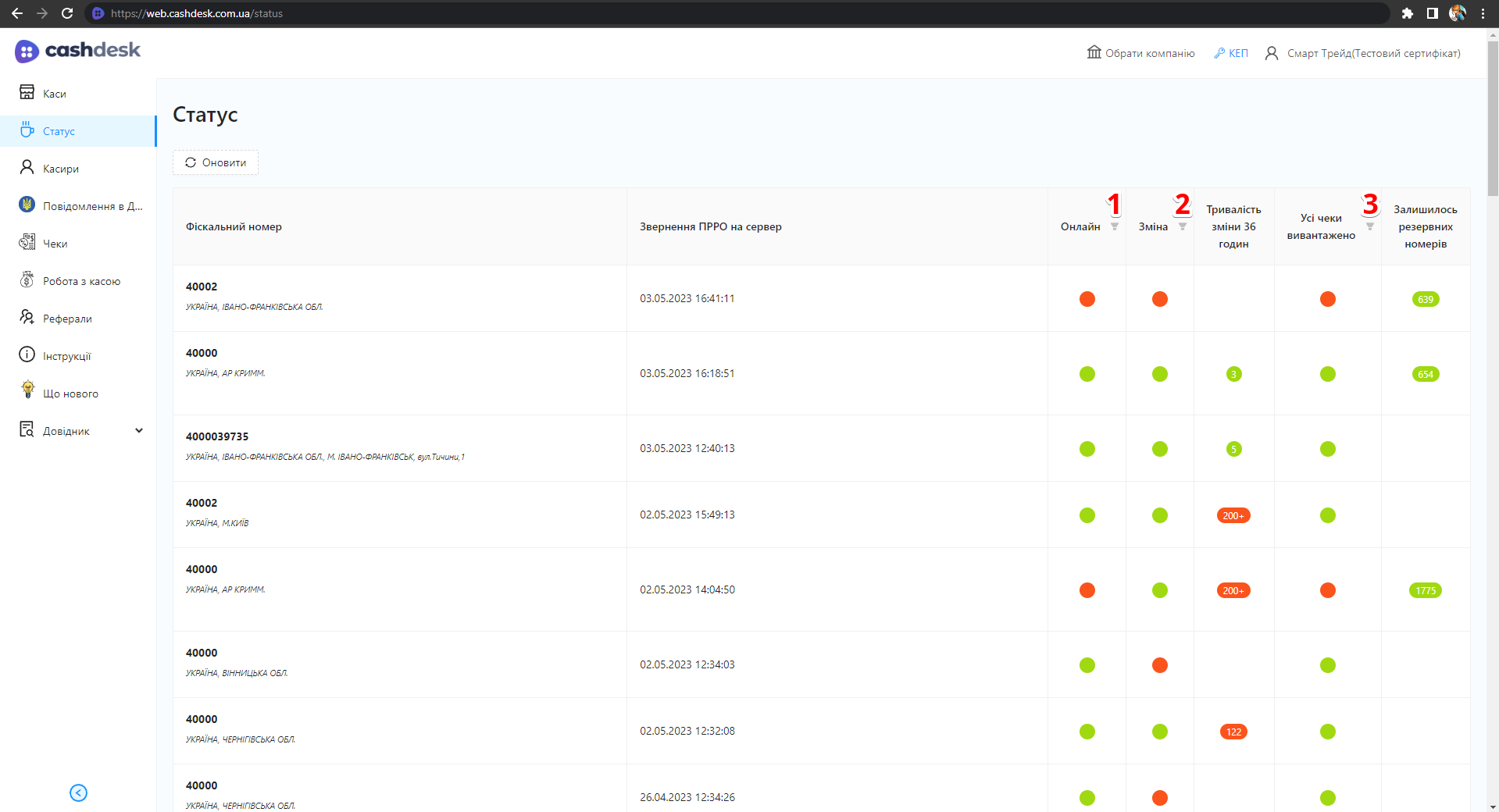Go to Касири in the sidebar
This screenshot has width=1499, height=812.
click(60, 169)
